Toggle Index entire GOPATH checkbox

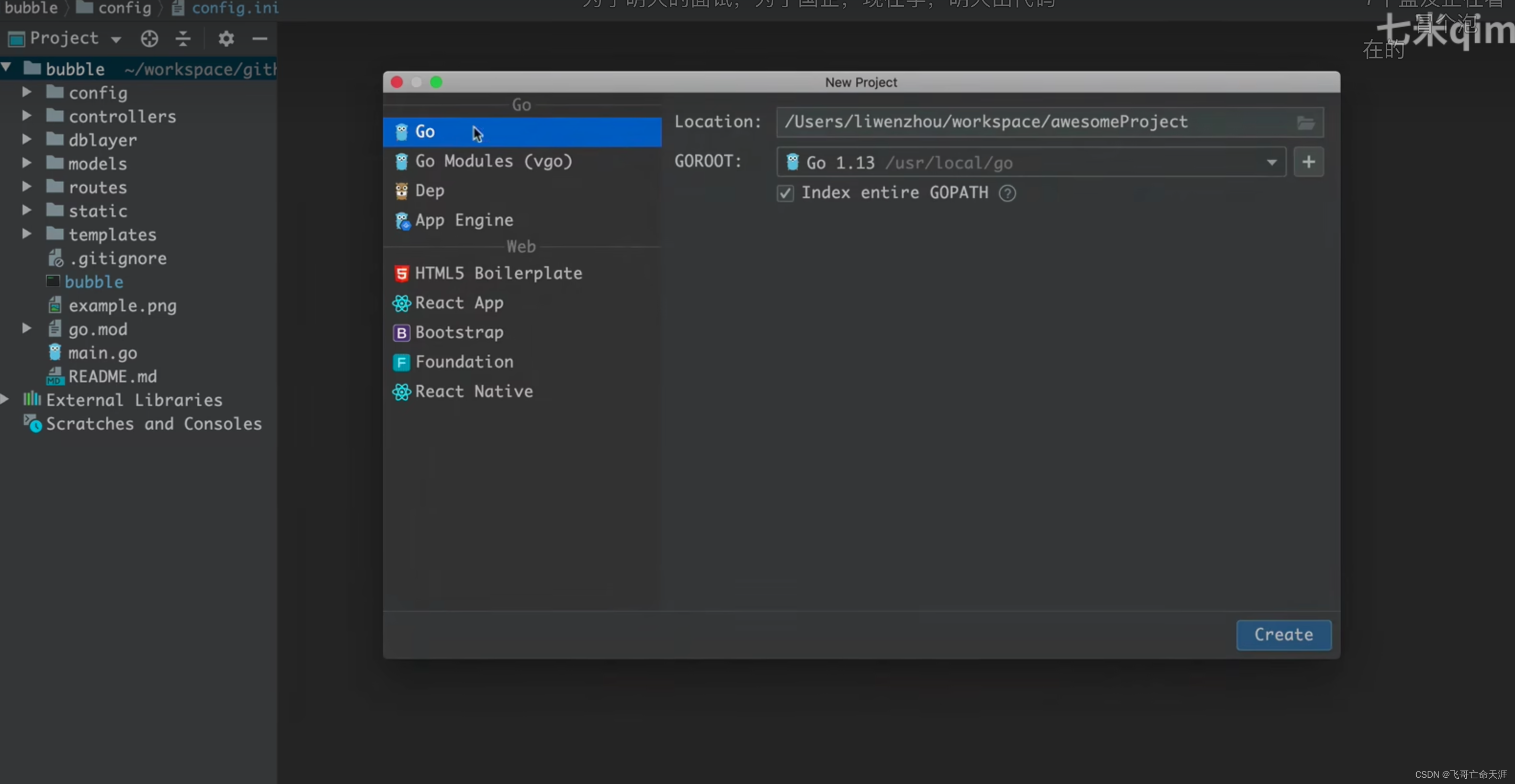coord(785,193)
